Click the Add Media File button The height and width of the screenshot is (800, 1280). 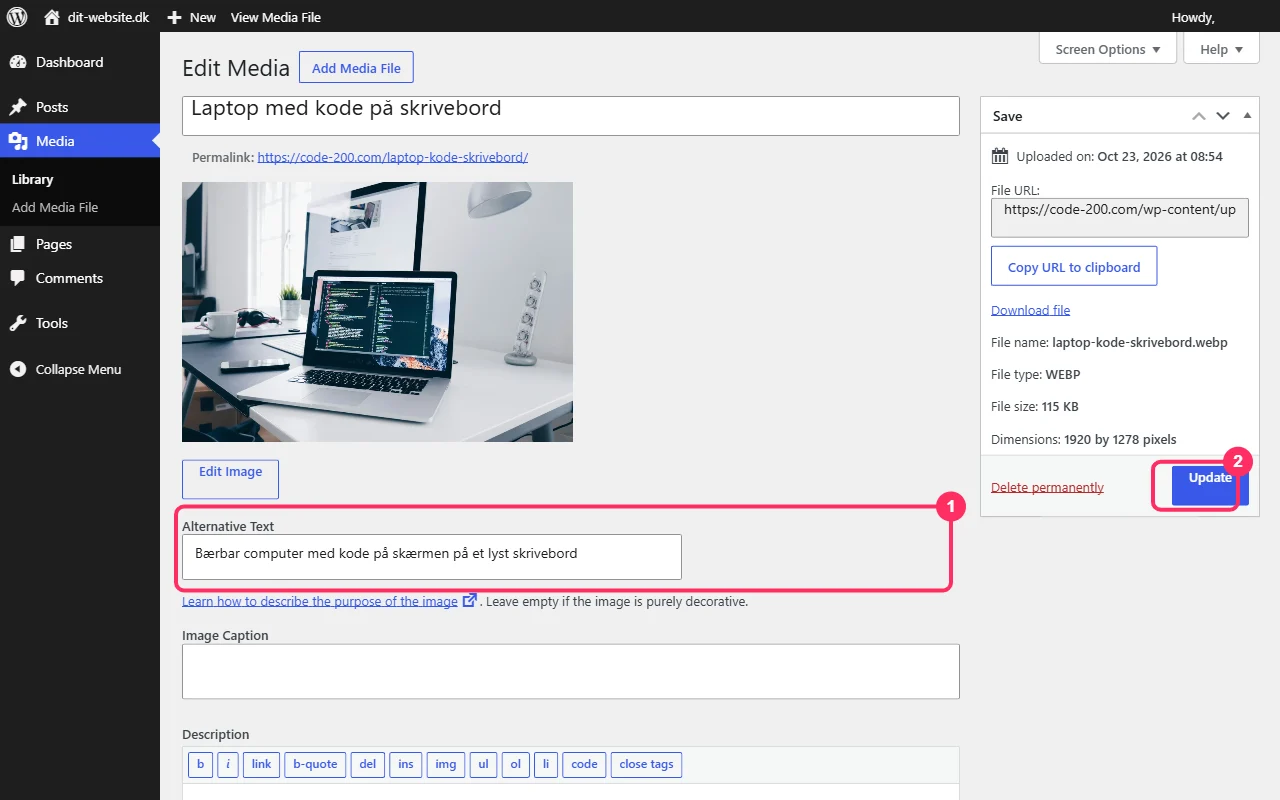[356, 68]
